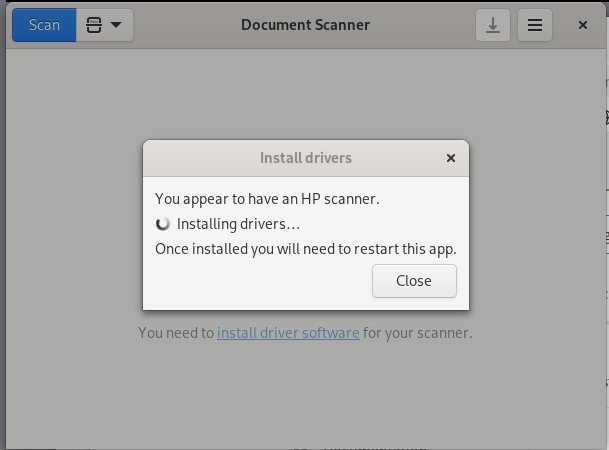
Task: Click the 'You need to' text behind the dialog
Action: (176, 333)
